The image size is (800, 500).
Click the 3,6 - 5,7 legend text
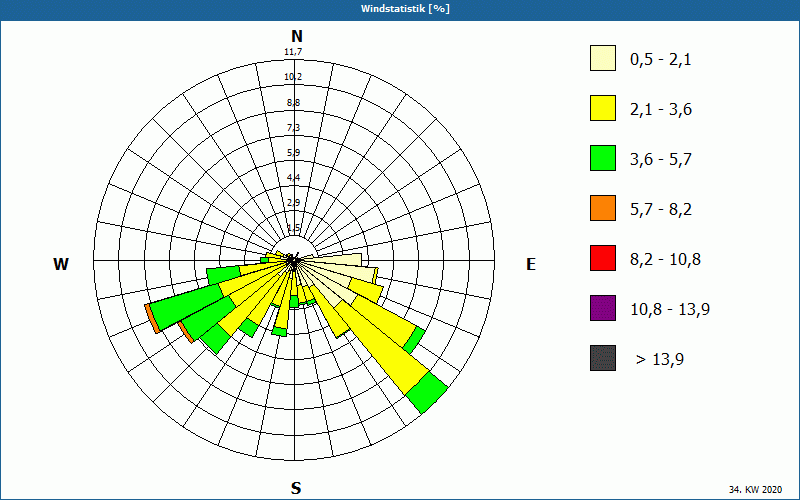click(x=661, y=160)
